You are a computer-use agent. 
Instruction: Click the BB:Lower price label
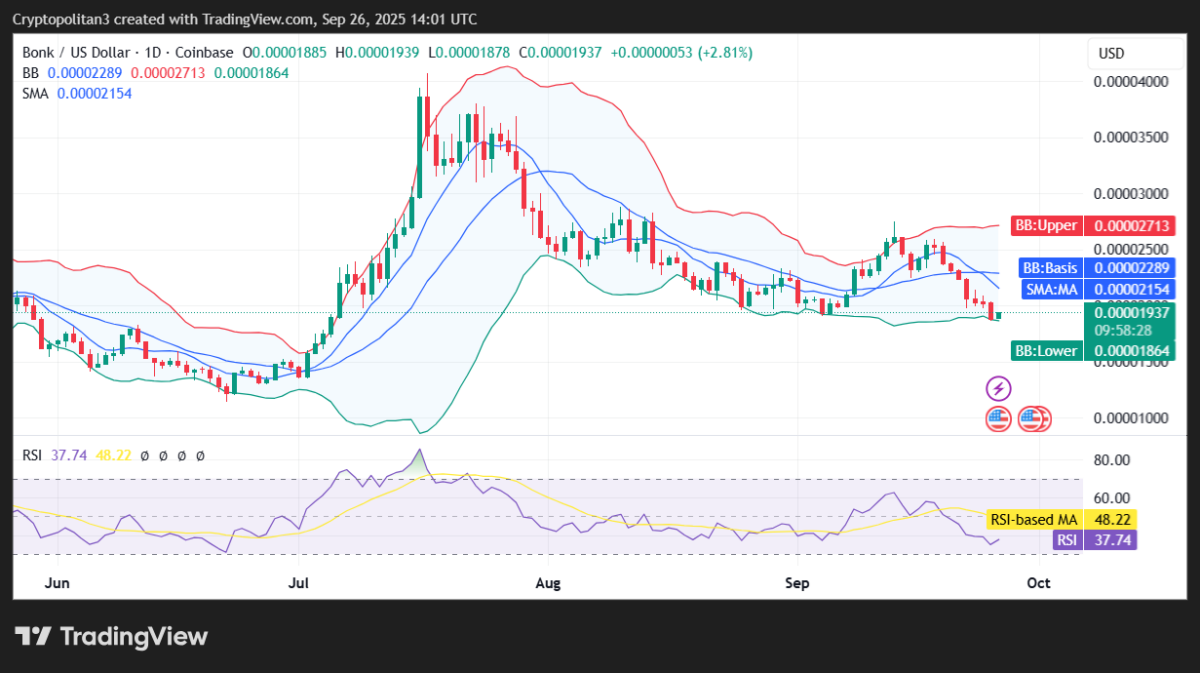(x=1046, y=350)
